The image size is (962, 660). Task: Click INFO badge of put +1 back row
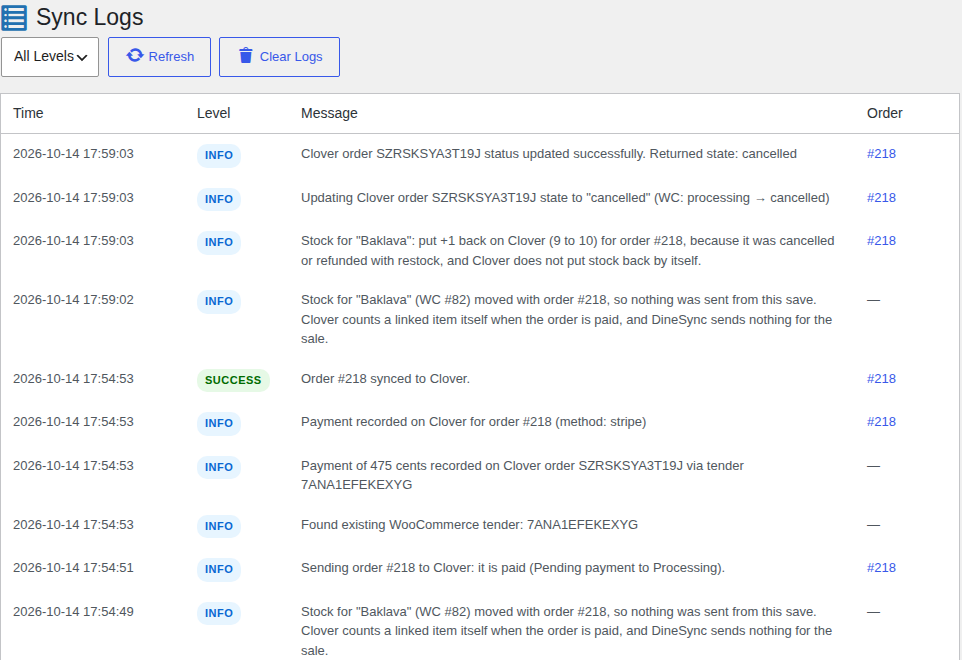pos(218,242)
